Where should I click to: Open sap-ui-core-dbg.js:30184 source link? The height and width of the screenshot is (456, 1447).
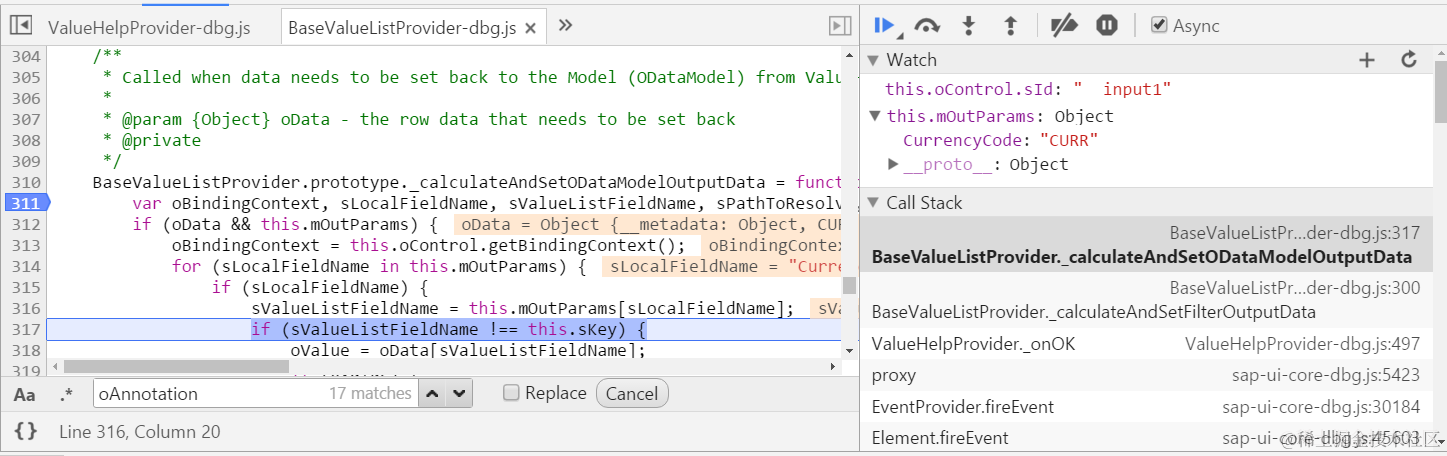[x=1321, y=407]
